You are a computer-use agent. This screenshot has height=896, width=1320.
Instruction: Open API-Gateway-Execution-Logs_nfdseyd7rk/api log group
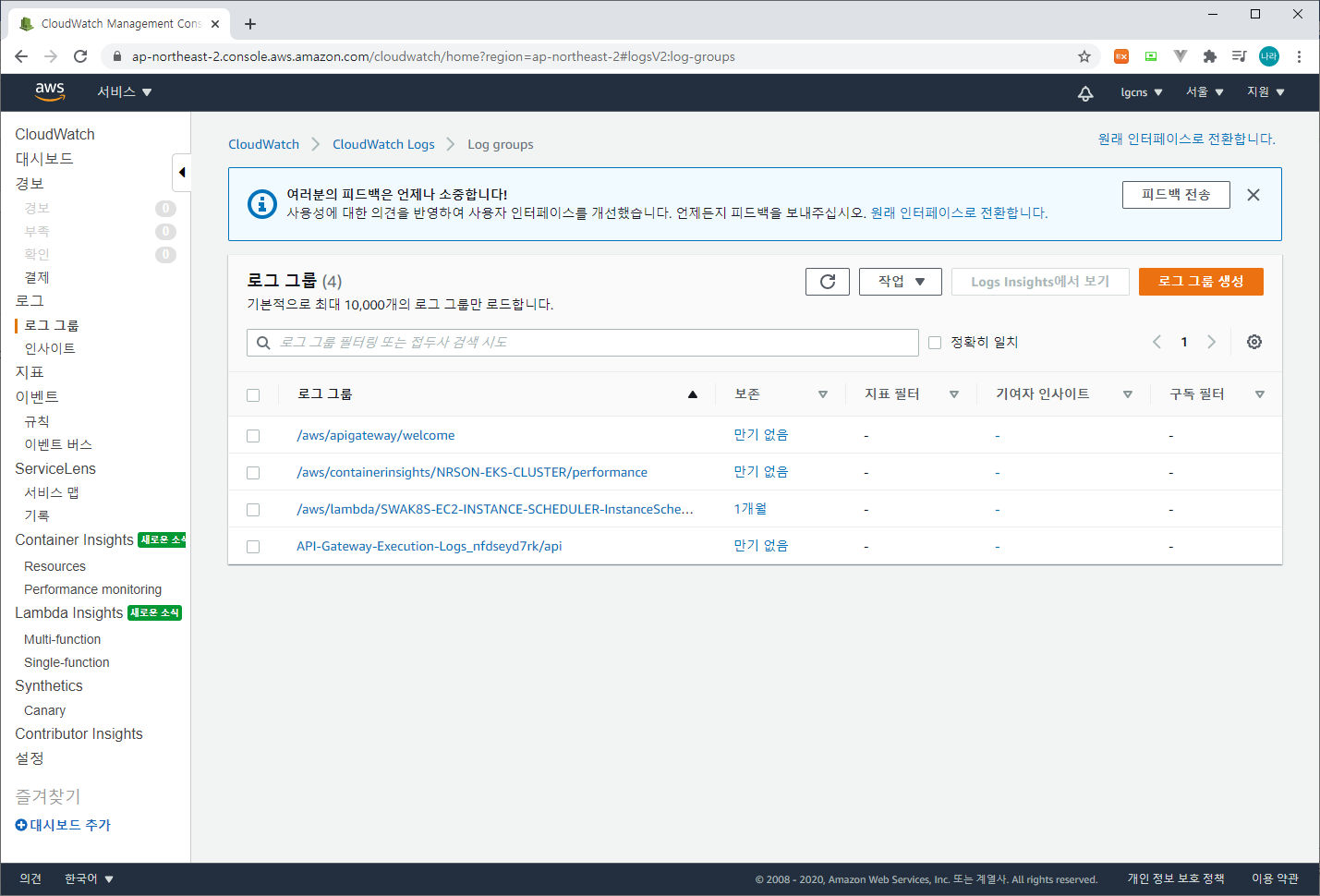429,546
